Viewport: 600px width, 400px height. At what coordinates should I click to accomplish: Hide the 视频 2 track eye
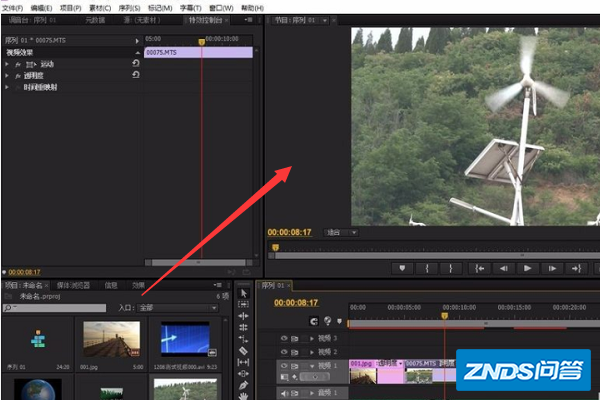[x=284, y=352]
